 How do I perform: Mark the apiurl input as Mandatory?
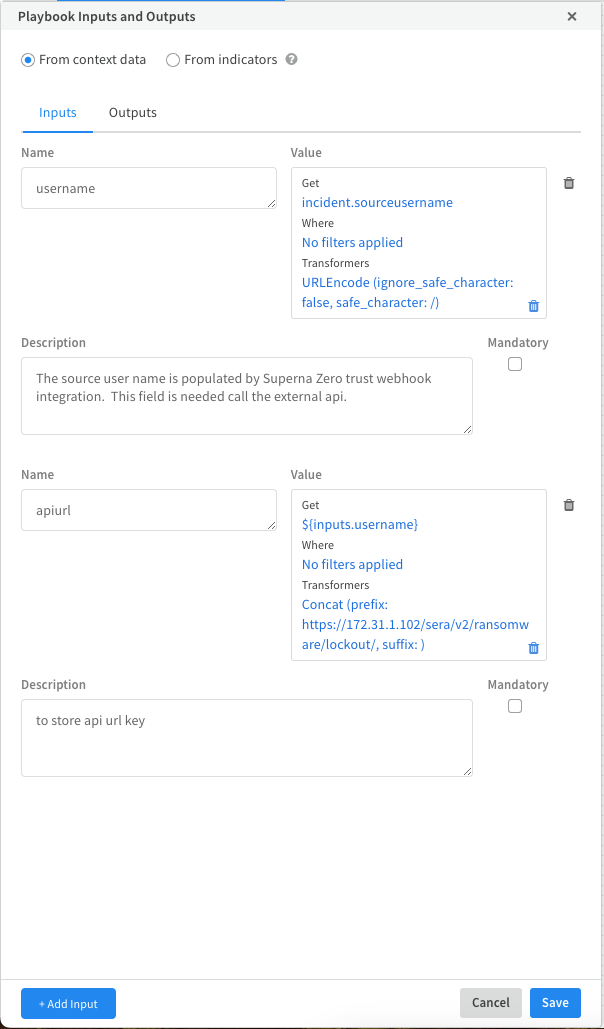514,706
